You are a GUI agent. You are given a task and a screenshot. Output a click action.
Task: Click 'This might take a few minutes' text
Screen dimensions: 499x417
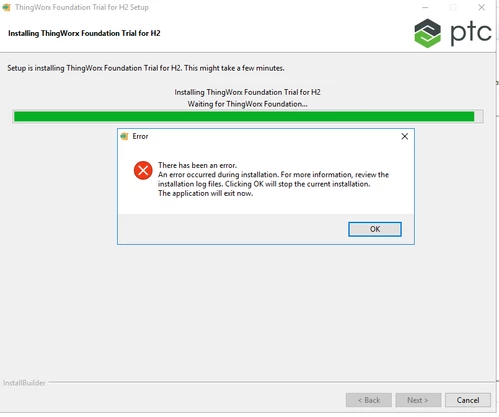234,68
